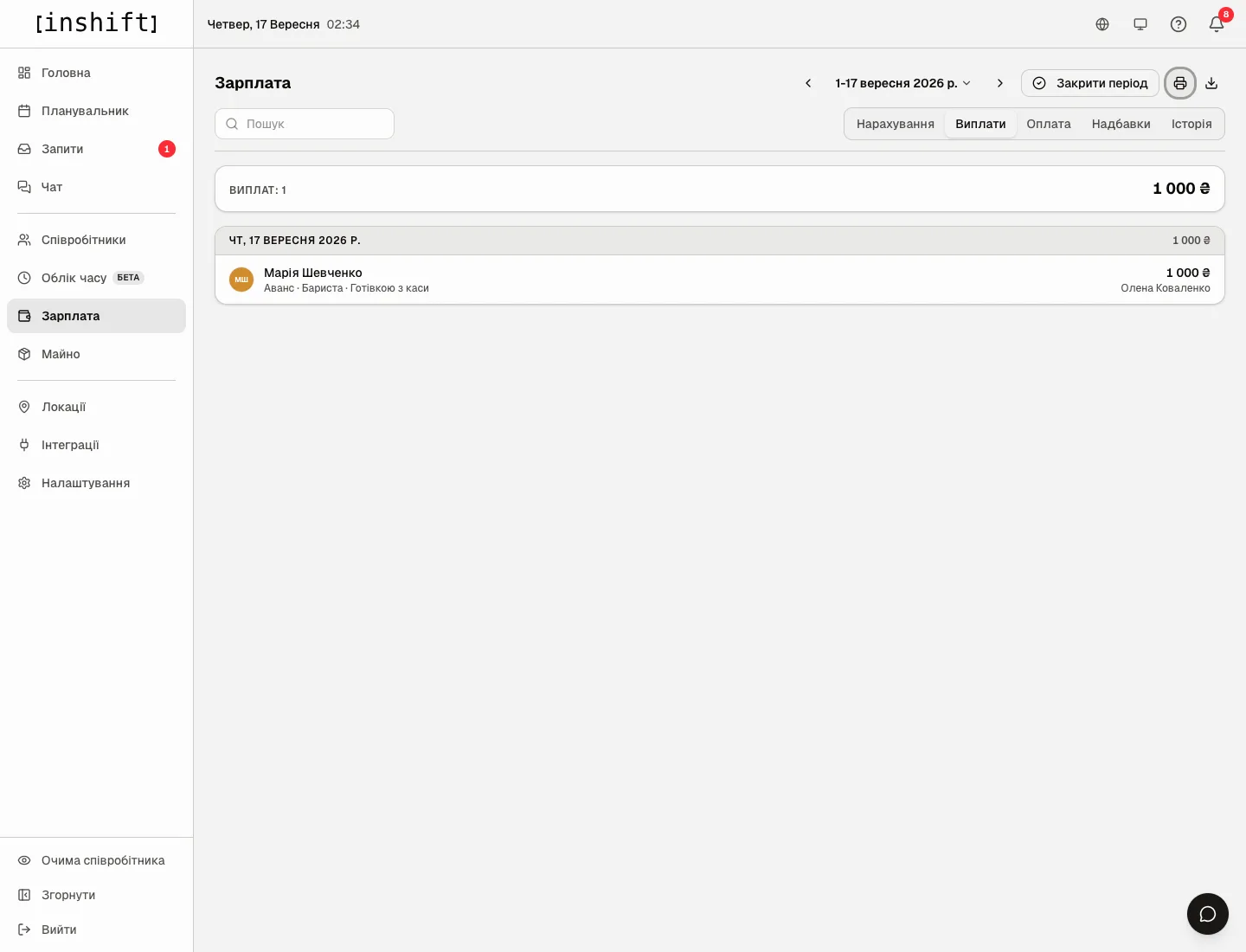Go to Співробітники page
Screen dimensions: 1246x952
point(96,240)
